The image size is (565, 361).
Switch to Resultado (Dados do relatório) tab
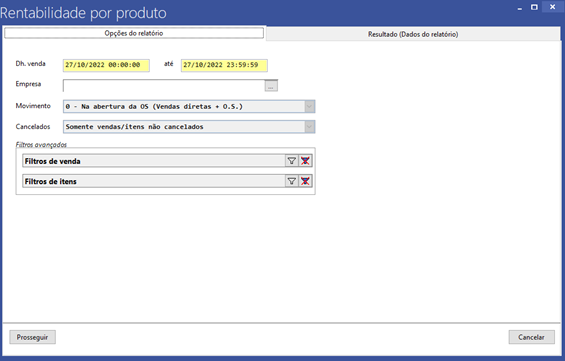click(413, 34)
